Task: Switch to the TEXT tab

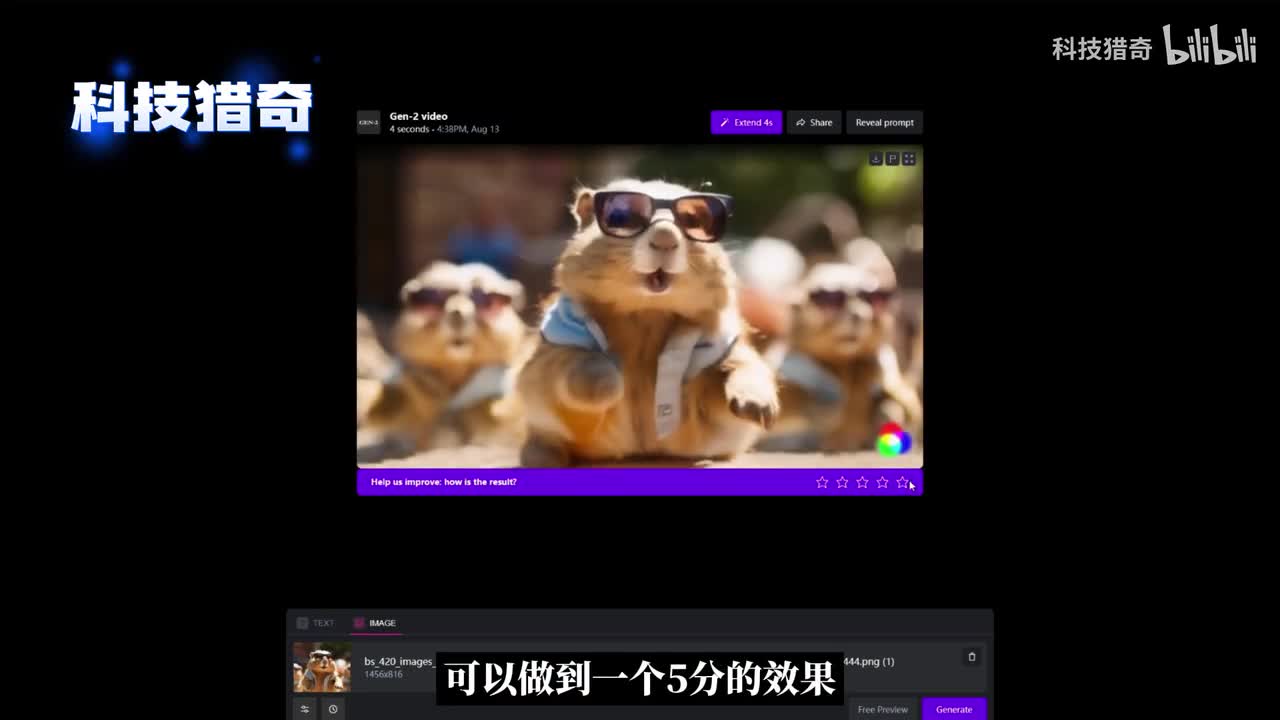Action: [x=316, y=623]
